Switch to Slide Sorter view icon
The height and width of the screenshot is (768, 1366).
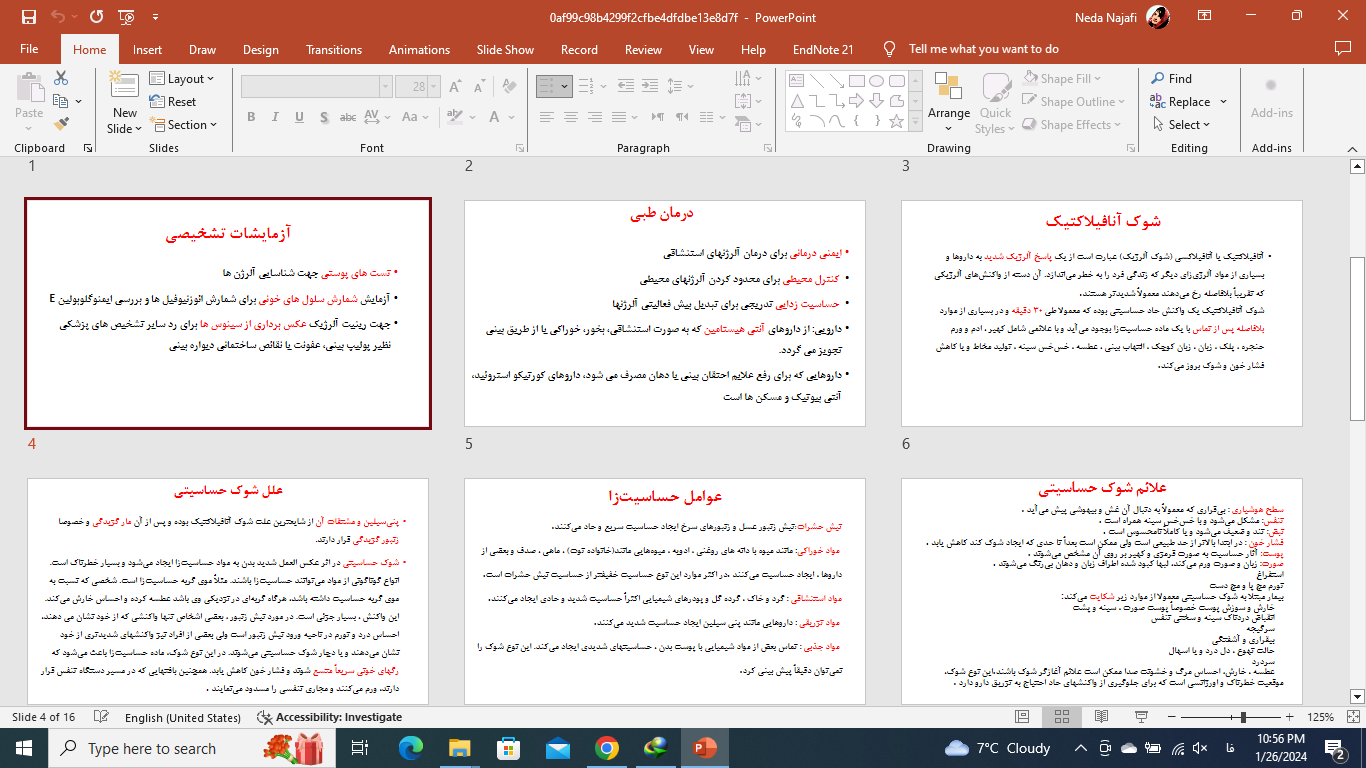point(1061,717)
